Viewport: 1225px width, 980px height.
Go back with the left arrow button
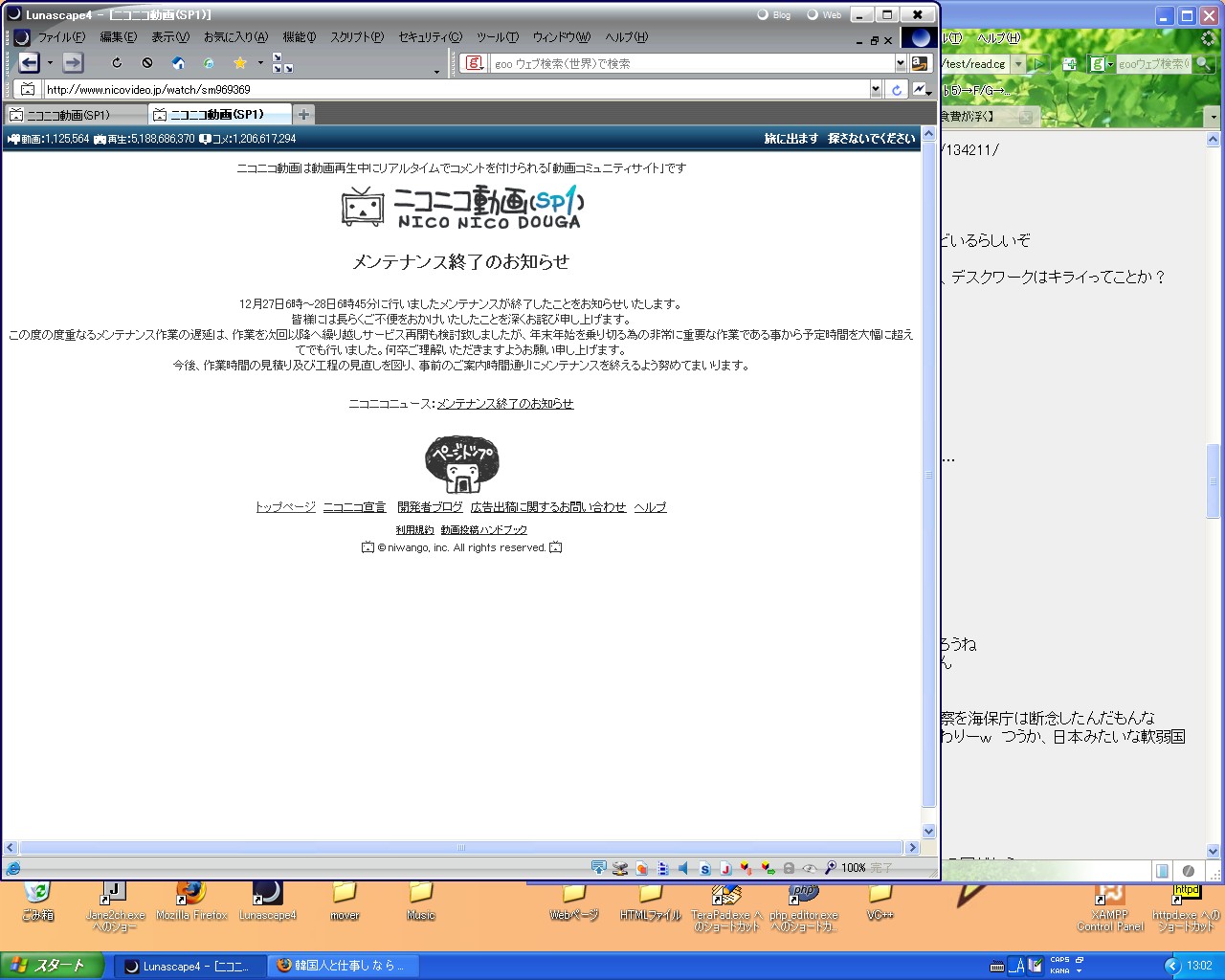point(29,63)
